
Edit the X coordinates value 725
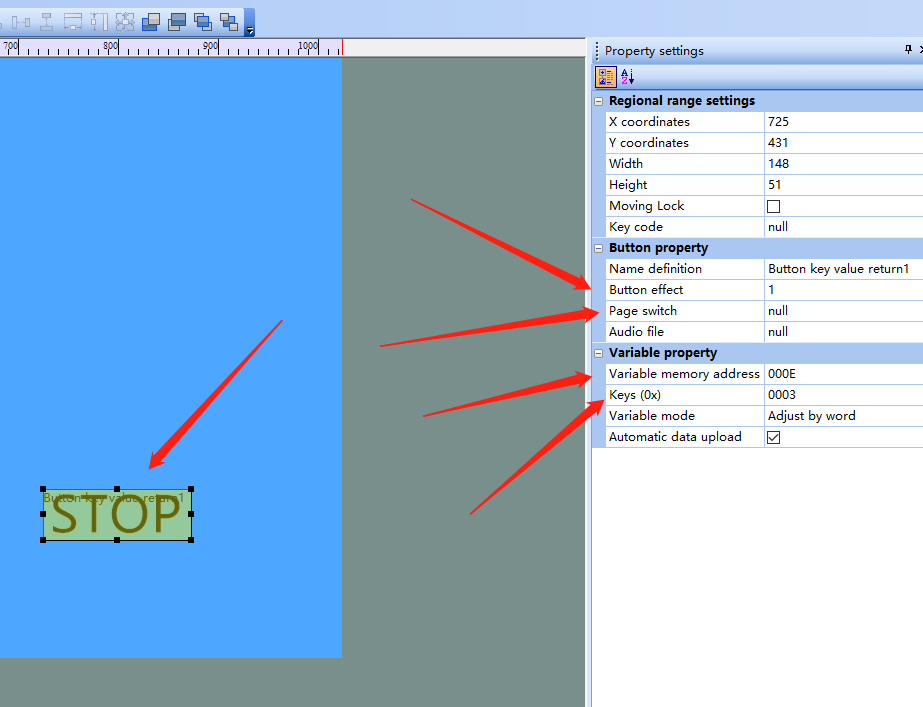click(844, 122)
